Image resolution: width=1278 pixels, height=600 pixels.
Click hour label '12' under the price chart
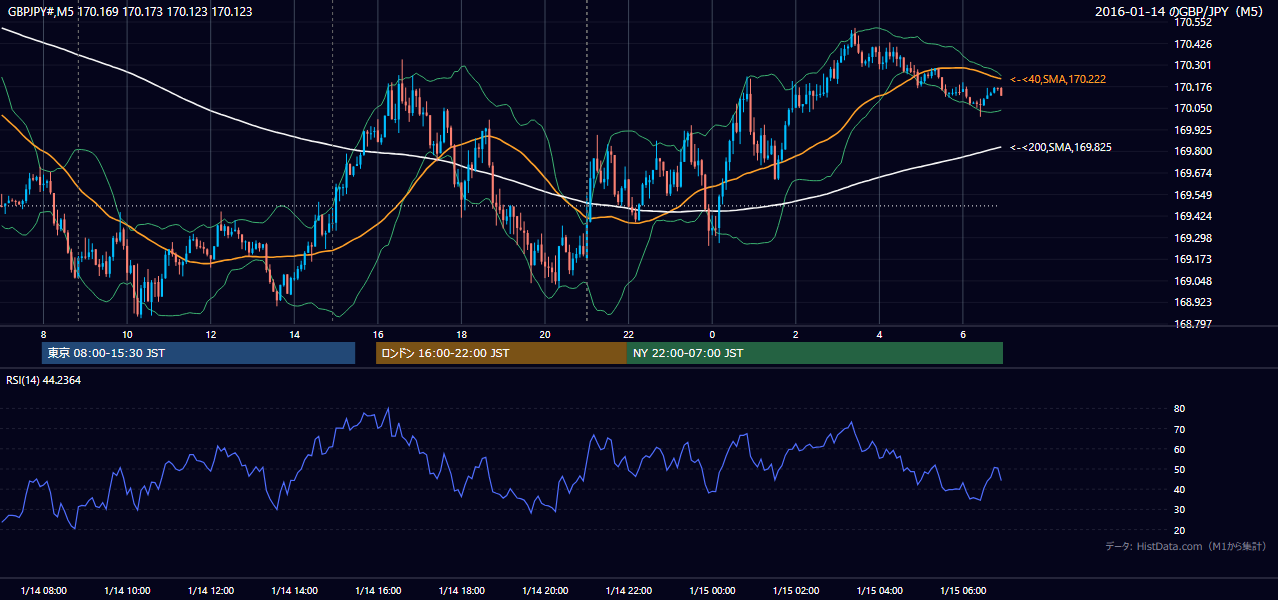[211, 334]
